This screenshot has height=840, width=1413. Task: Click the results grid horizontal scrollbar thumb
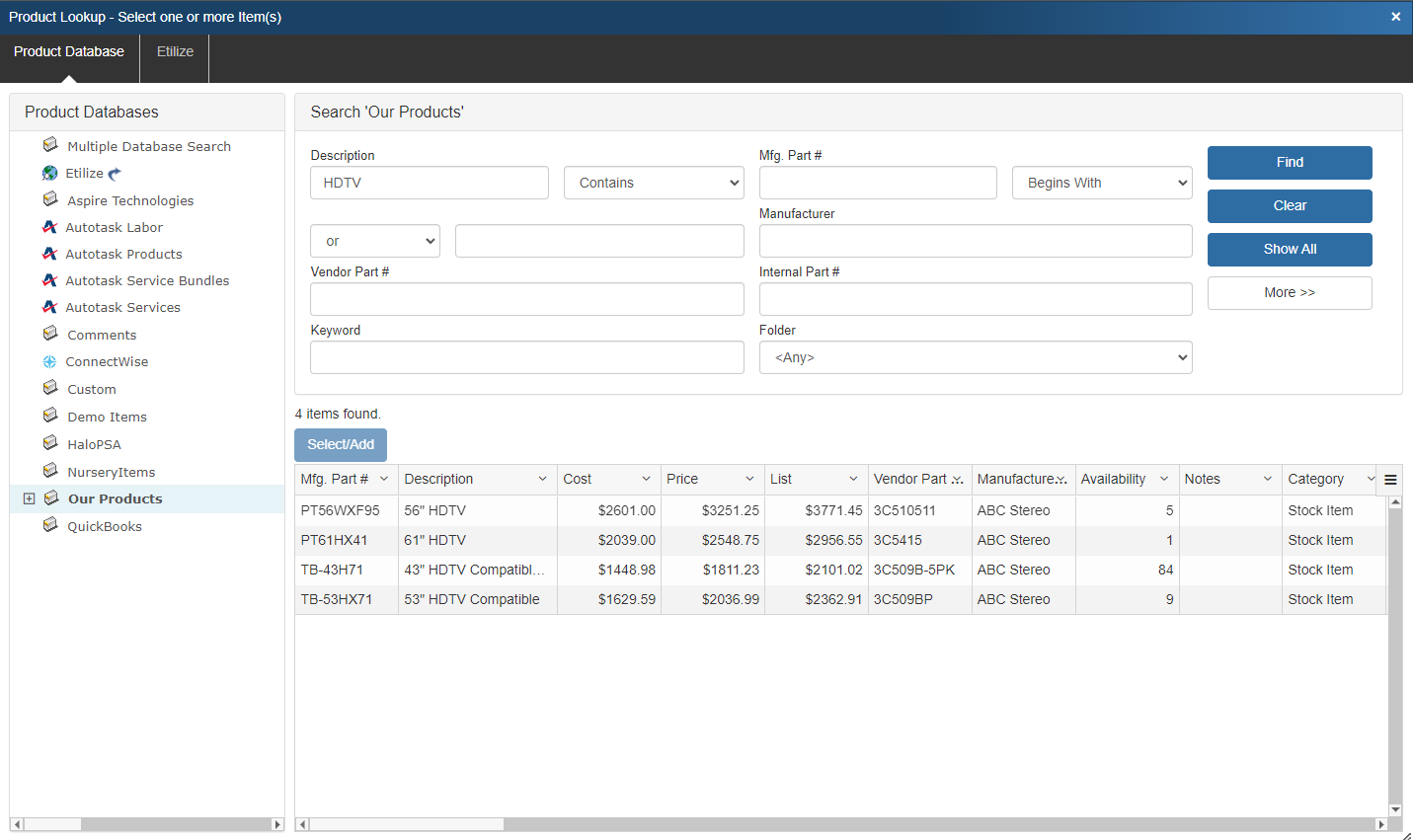coord(407,824)
